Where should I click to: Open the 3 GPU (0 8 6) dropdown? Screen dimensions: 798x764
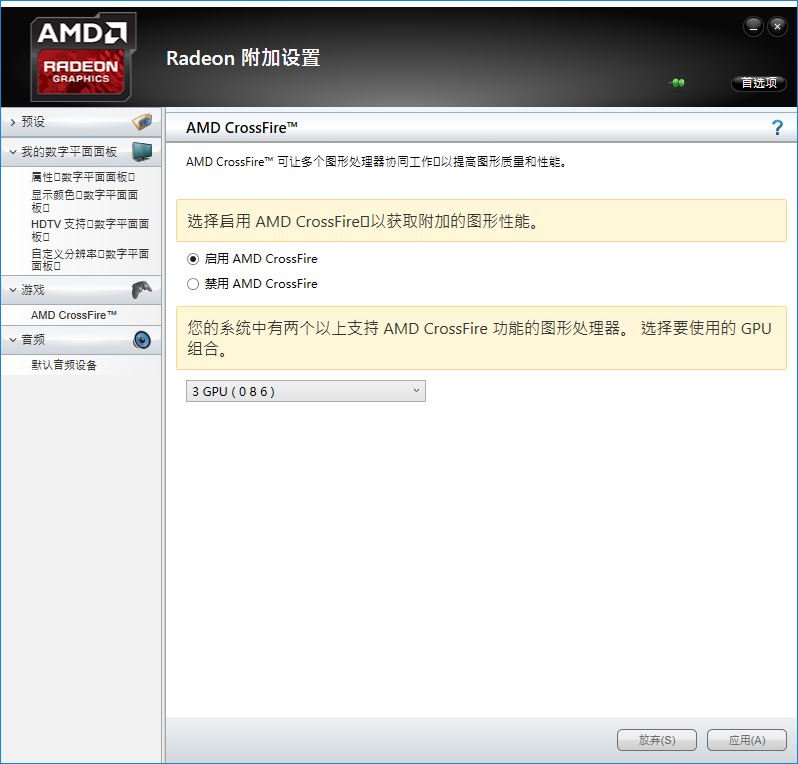click(306, 391)
